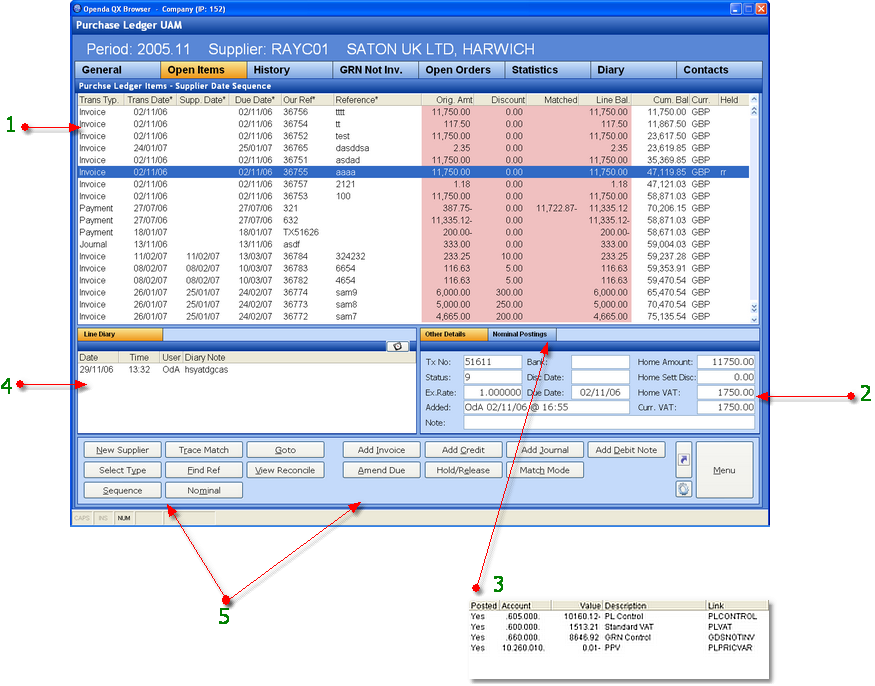Jump to top with double-up scroll arrow

pyautogui.click(x=754, y=111)
